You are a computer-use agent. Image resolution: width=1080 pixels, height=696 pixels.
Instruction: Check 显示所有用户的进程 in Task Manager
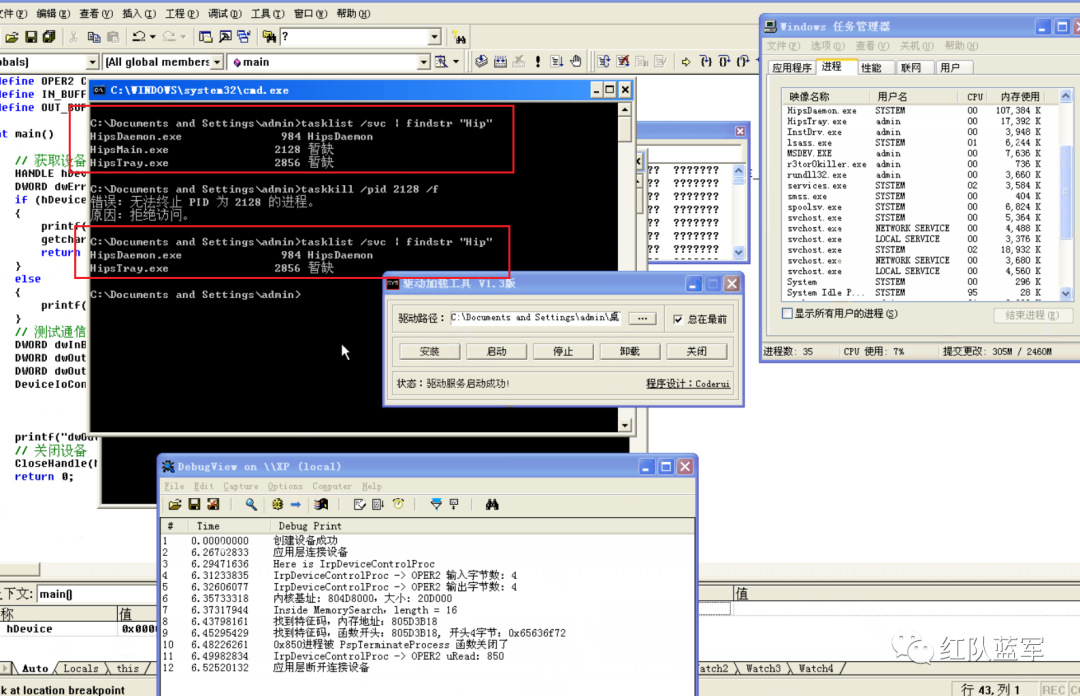click(787, 314)
